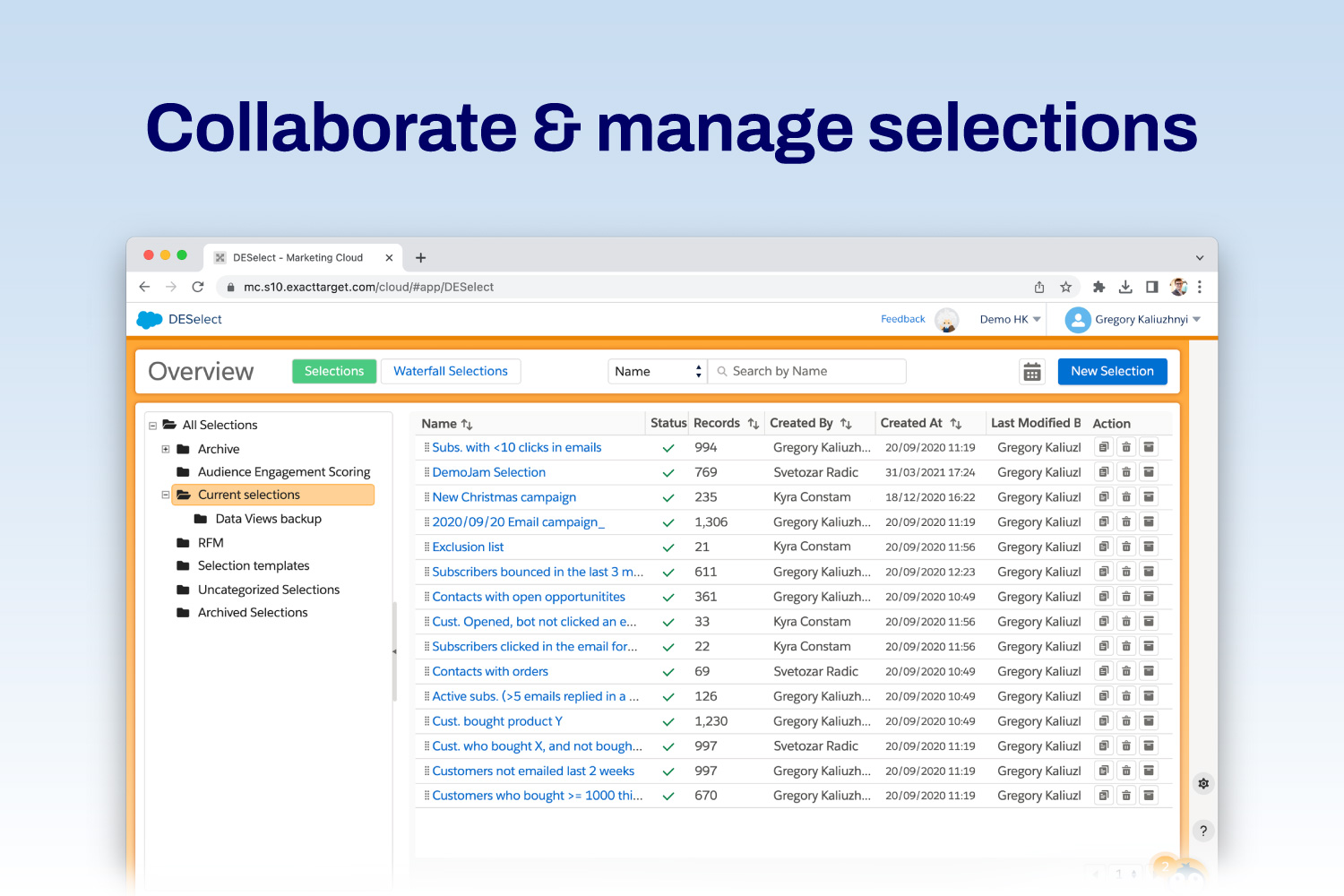The width and height of the screenshot is (1344, 896).
Task: Open the calendar schedule icon
Action: pyautogui.click(x=1032, y=372)
